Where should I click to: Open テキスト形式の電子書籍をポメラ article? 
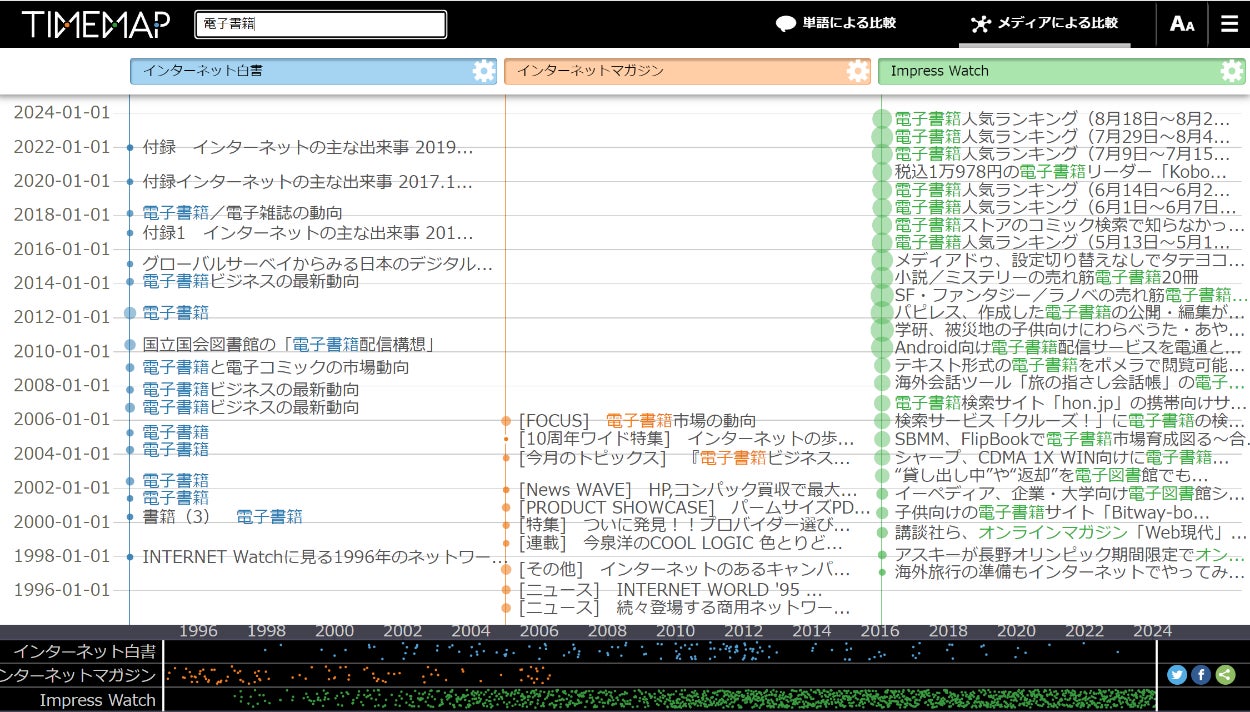pos(1070,365)
